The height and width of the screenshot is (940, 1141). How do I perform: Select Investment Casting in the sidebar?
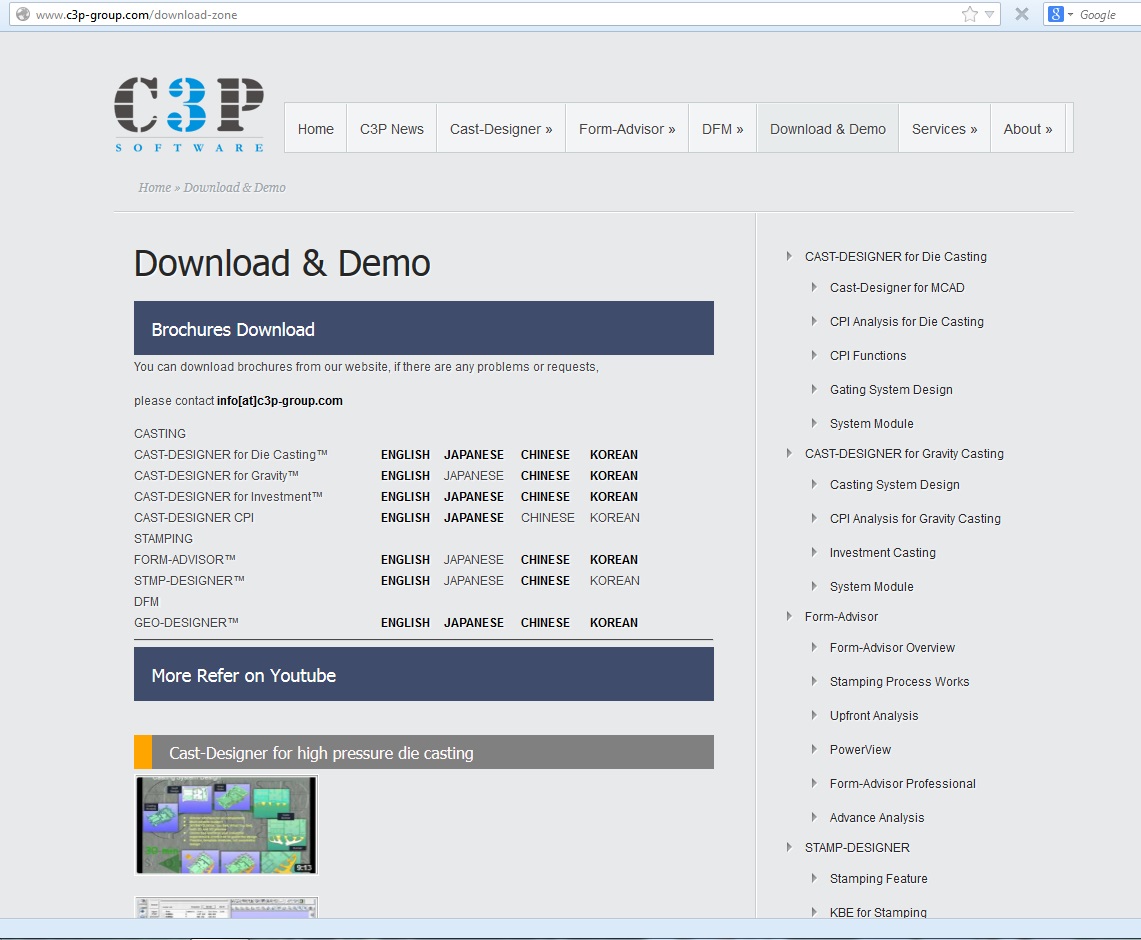tap(883, 553)
